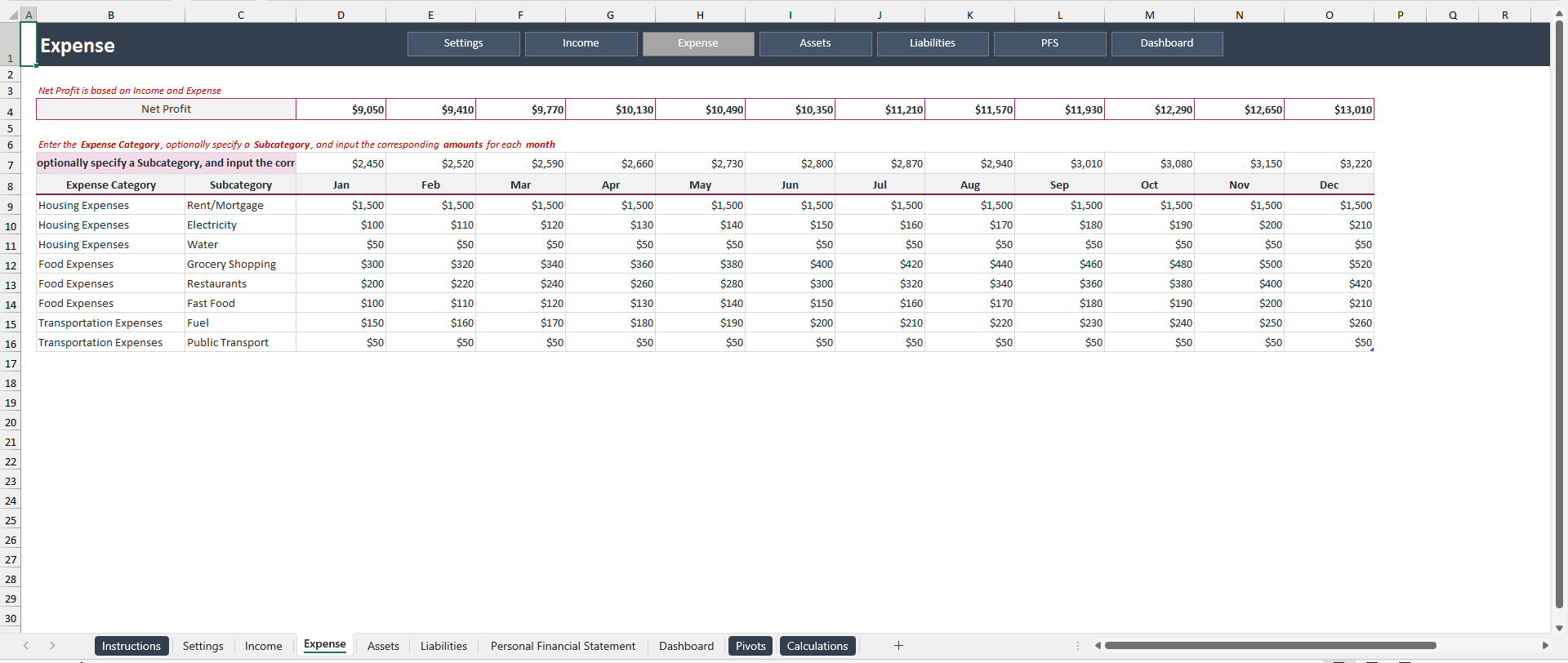Switch to the Dashboard sheet tab
The width and height of the screenshot is (1568, 663).
[x=686, y=646]
